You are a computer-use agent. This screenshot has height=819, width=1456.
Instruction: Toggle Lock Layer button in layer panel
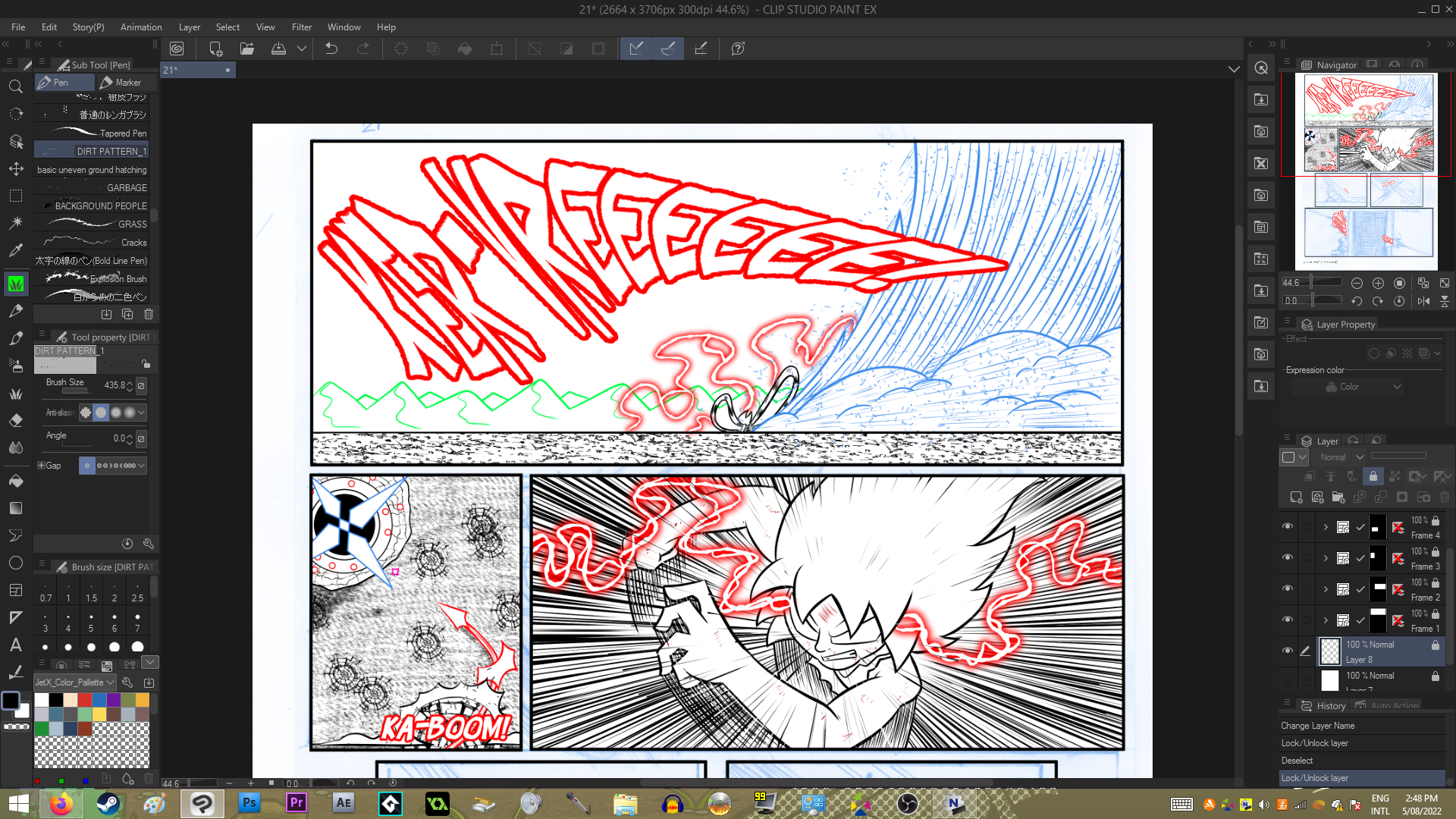(x=1373, y=476)
